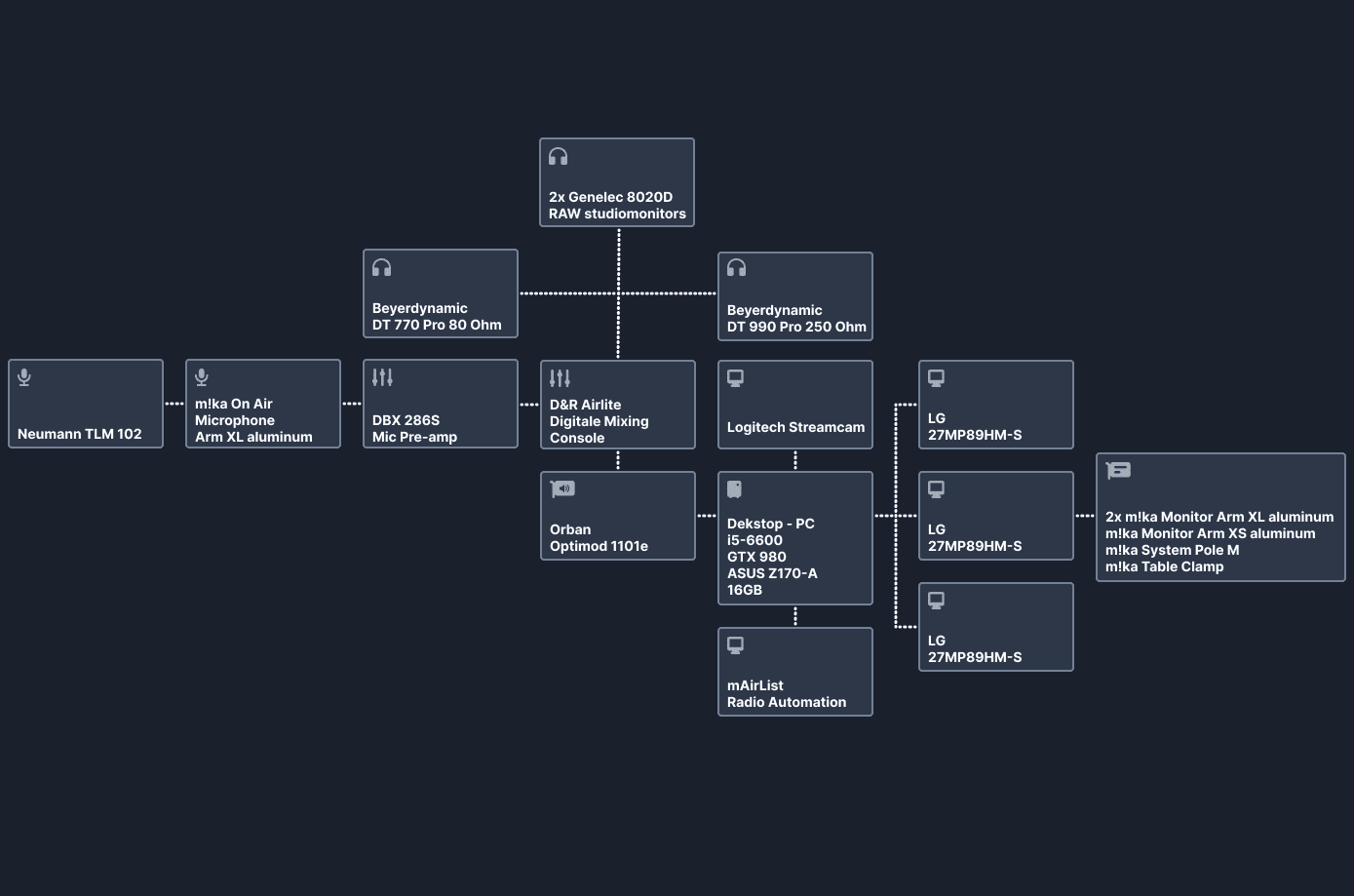Select the Logitech Streamcam text

tap(795, 427)
